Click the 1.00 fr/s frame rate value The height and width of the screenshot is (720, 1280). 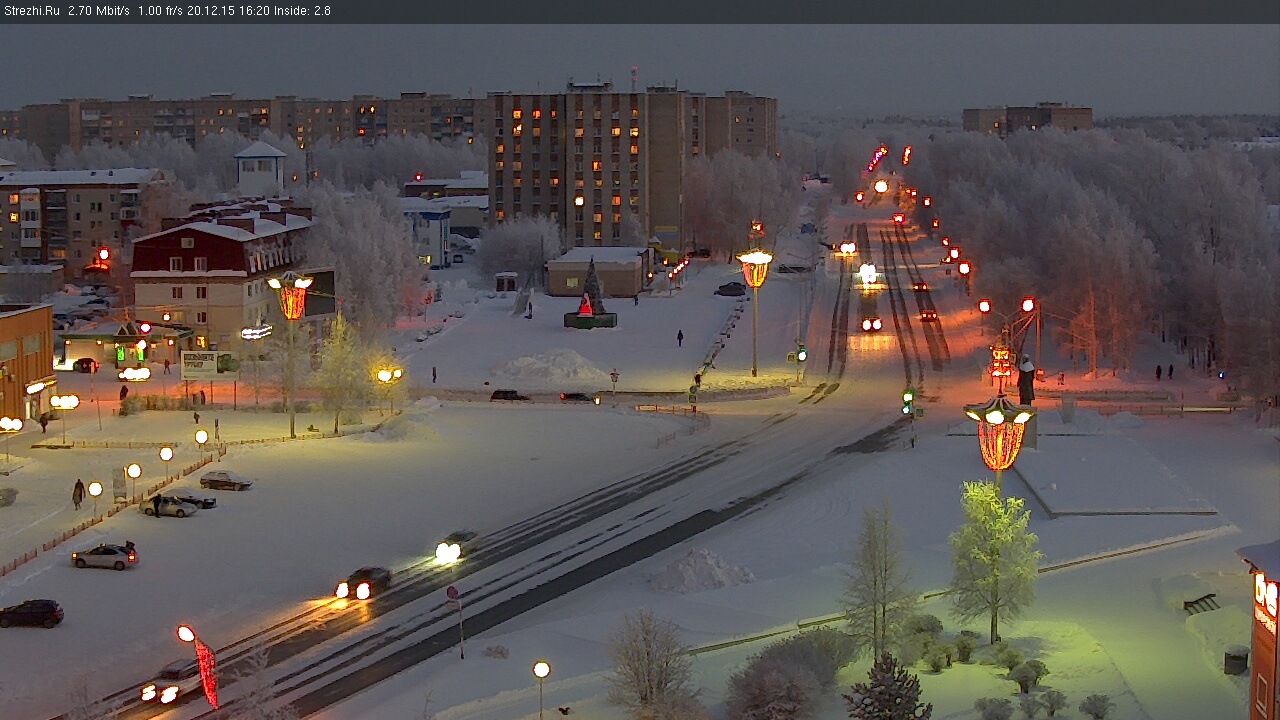[162, 11]
